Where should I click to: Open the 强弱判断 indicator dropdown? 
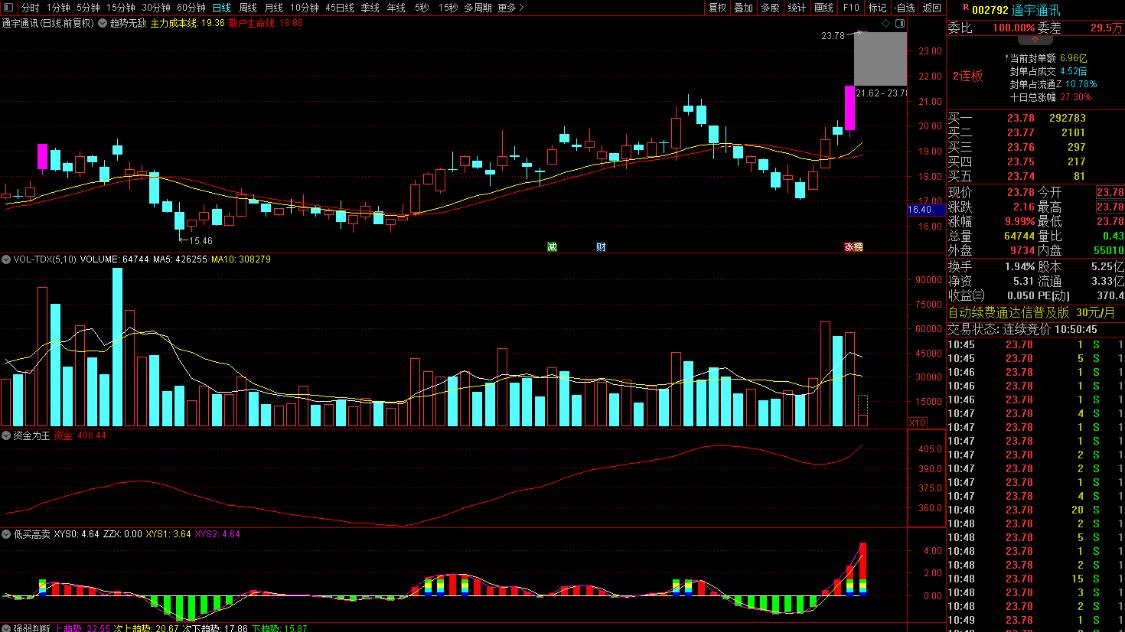pyautogui.click(x=6, y=628)
